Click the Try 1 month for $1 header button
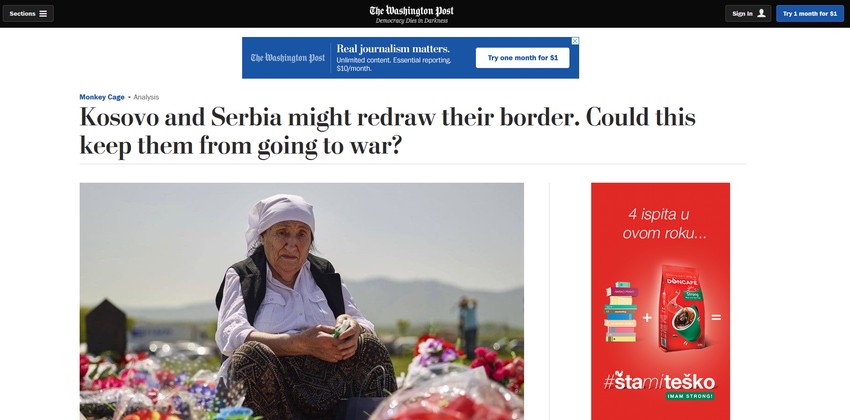Image resolution: width=850 pixels, height=420 pixels. coord(809,14)
